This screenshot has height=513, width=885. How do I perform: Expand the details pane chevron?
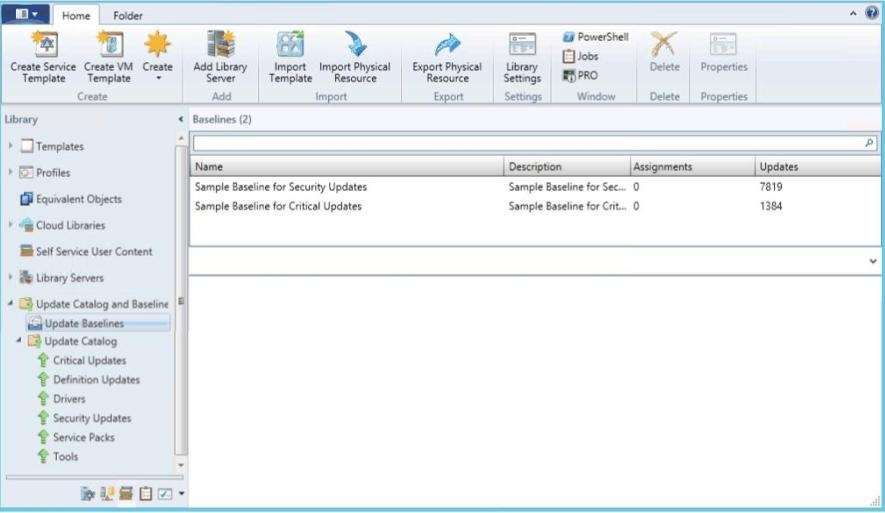pos(873,261)
